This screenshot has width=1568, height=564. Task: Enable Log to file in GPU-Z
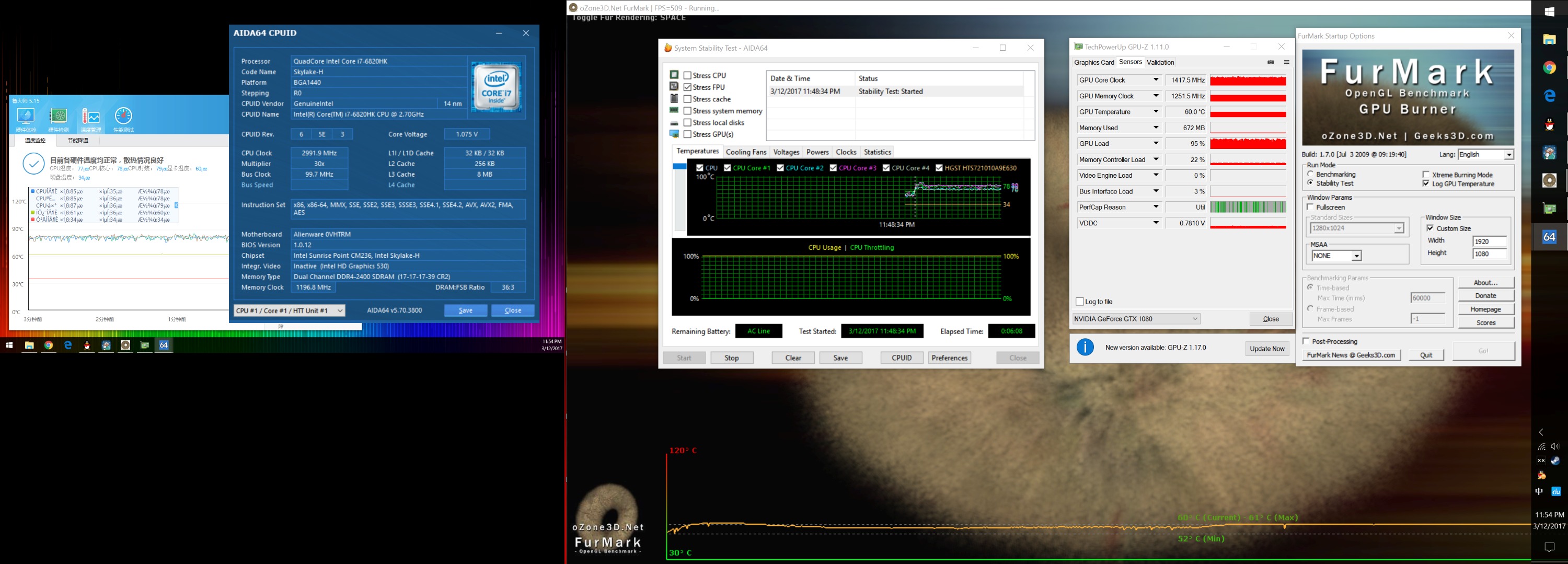tap(1080, 302)
